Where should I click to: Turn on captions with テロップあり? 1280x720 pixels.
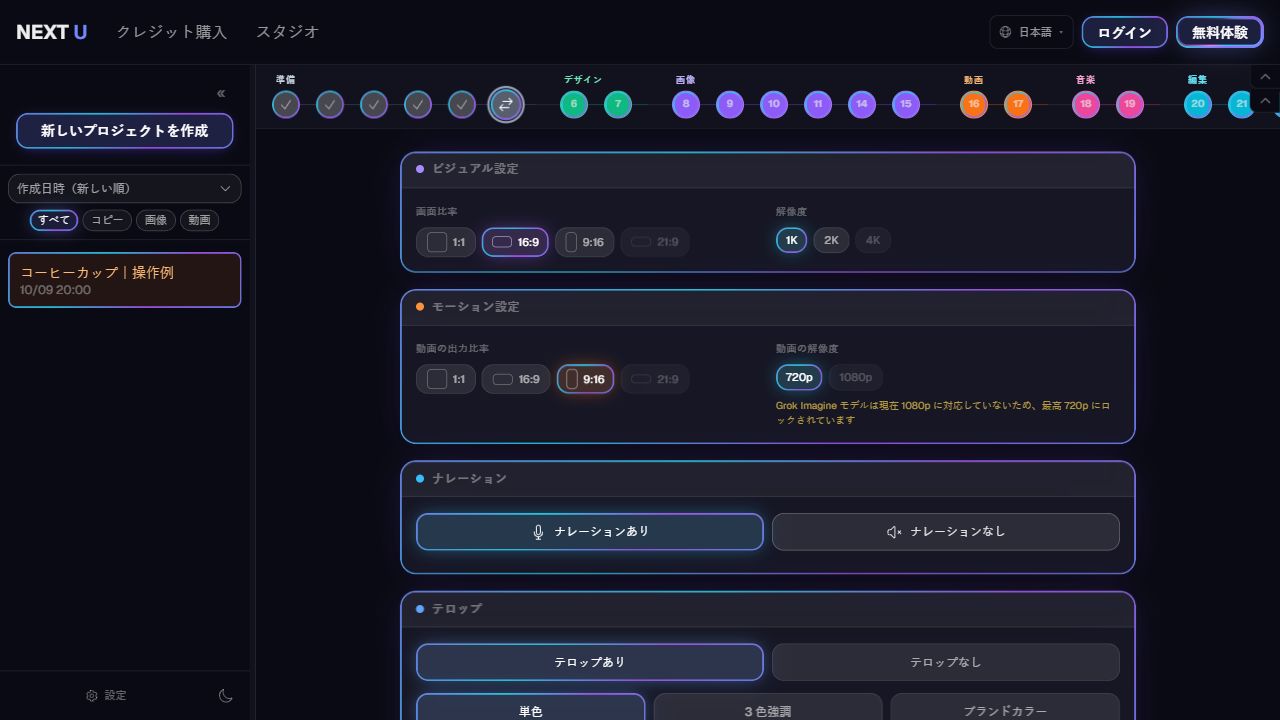coord(590,662)
